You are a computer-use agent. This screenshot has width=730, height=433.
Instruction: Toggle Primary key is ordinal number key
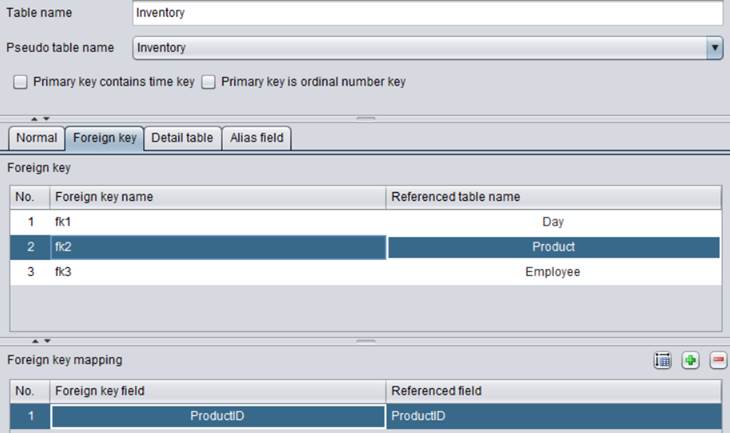(209, 82)
